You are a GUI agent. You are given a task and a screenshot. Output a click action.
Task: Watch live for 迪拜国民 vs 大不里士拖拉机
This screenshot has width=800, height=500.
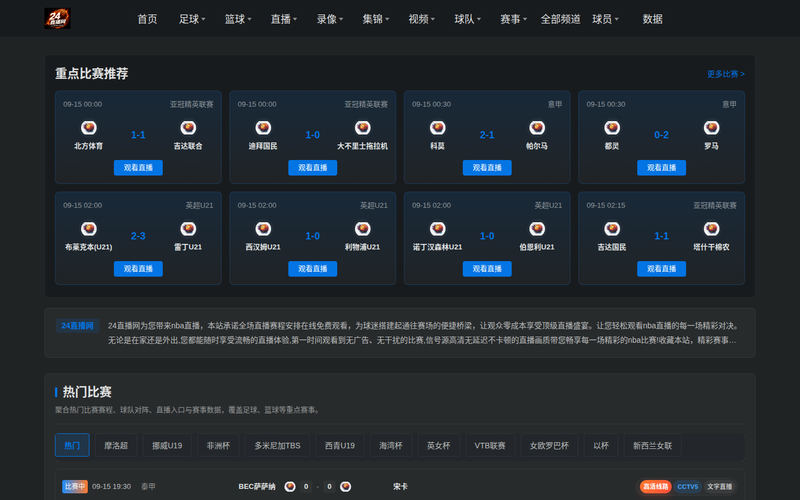pos(313,167)
